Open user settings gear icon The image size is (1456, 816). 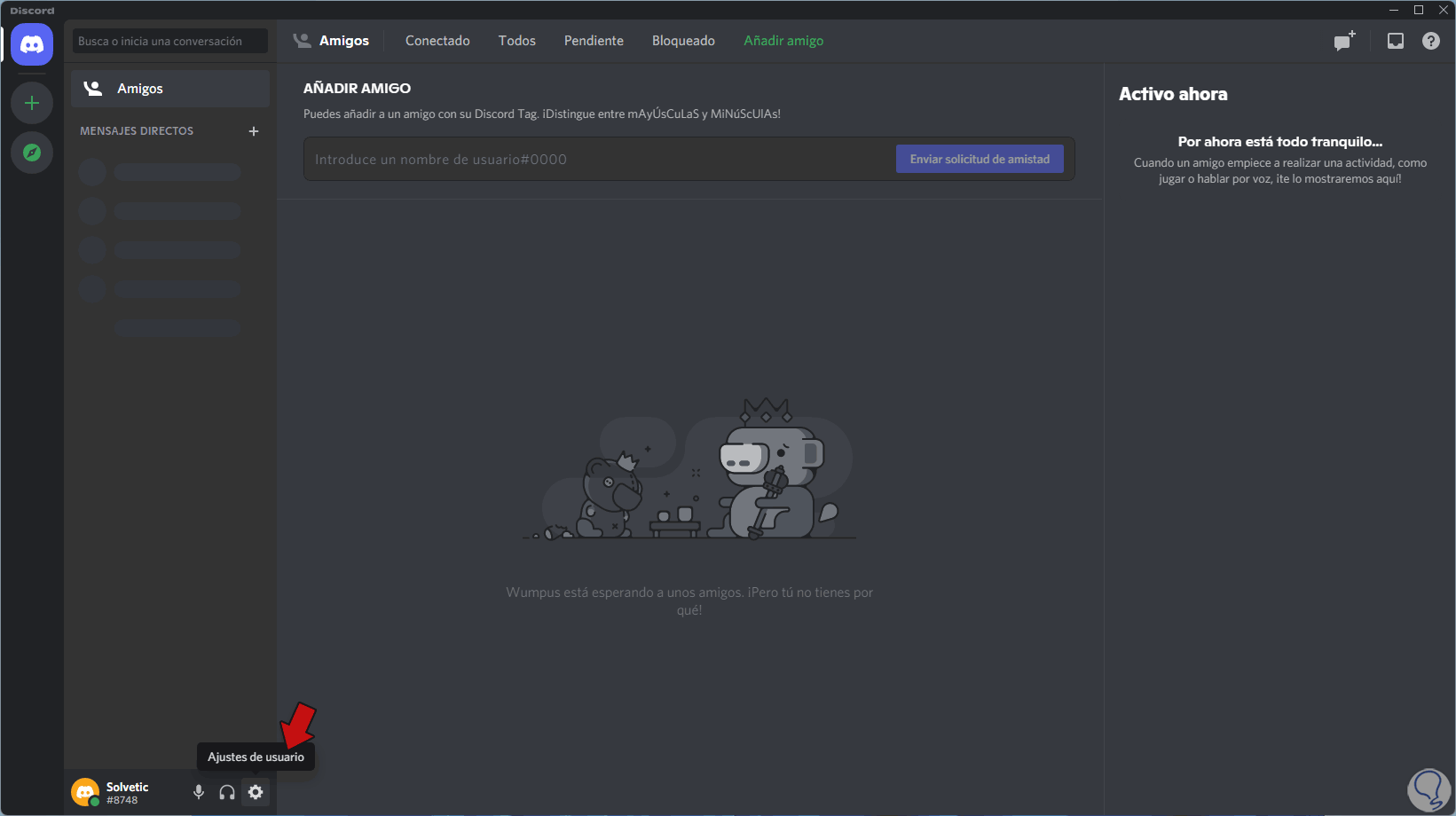[256, 792]
